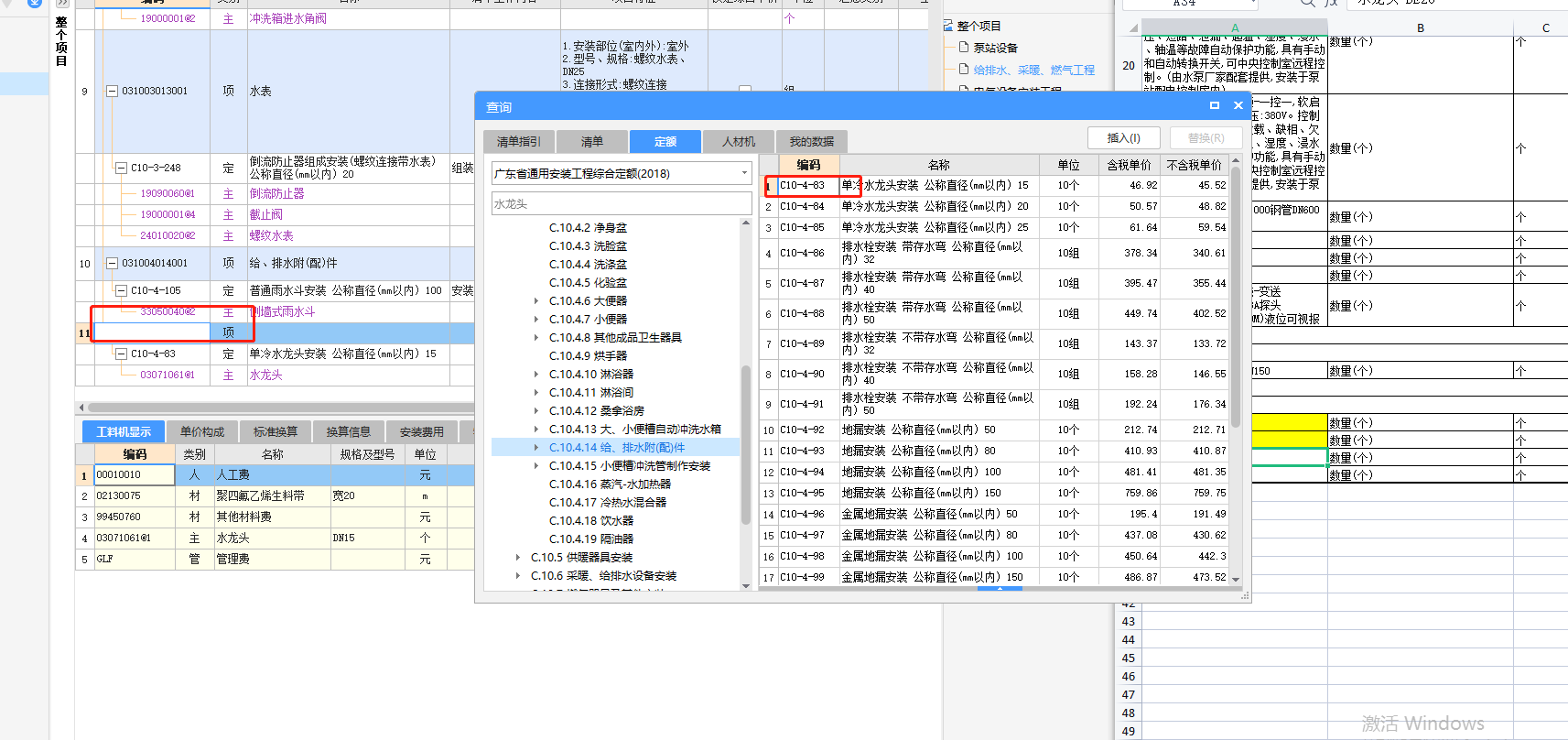Open 给排水、采暖、燃气工程 in project tree
This screenshot has width=1568, height=740.
[1033, 70]
